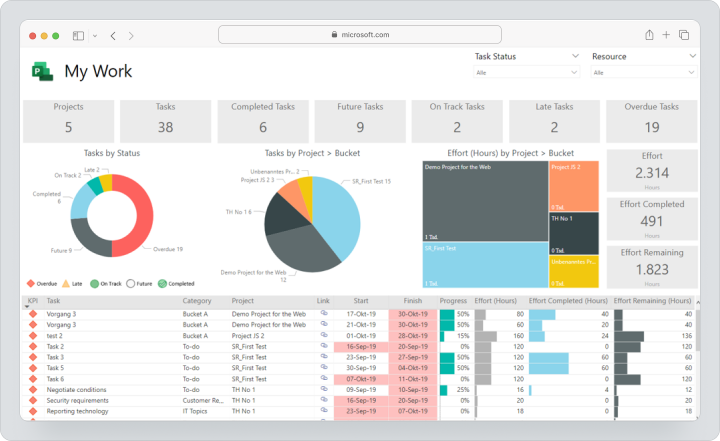Sort table by the Start column header

(x=361, y=300)
